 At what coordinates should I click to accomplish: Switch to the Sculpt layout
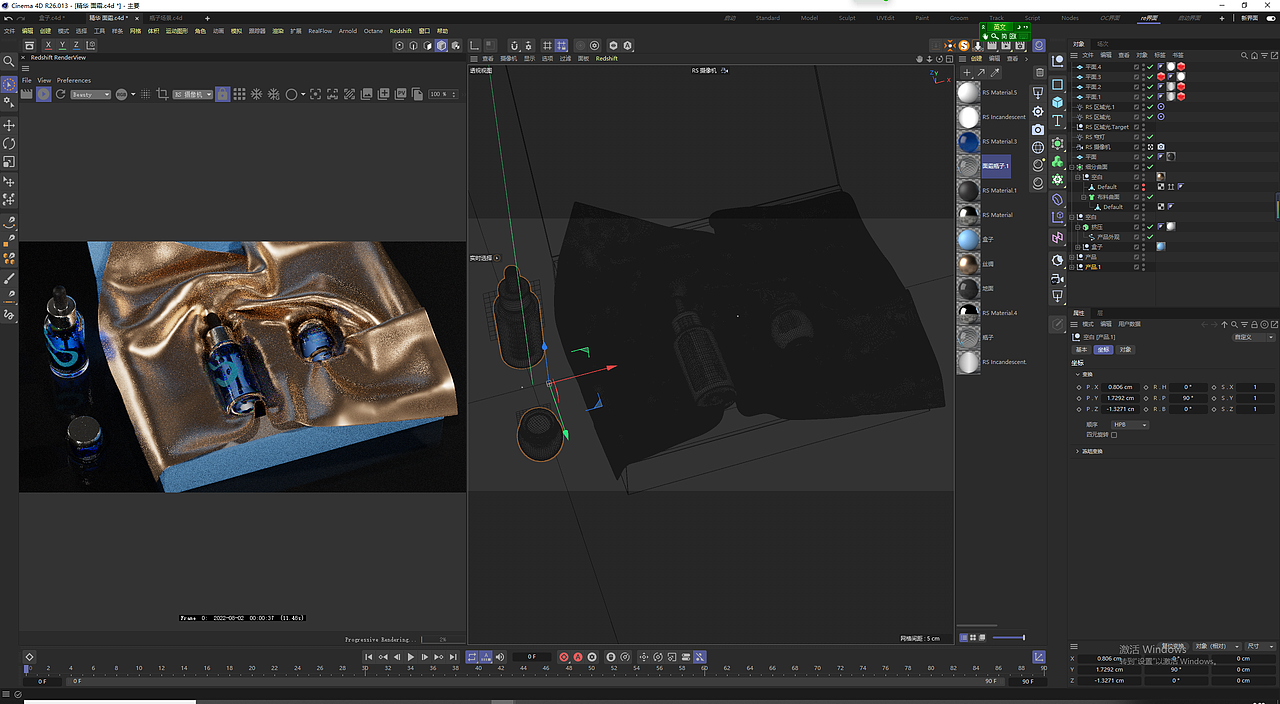[847, 18]
